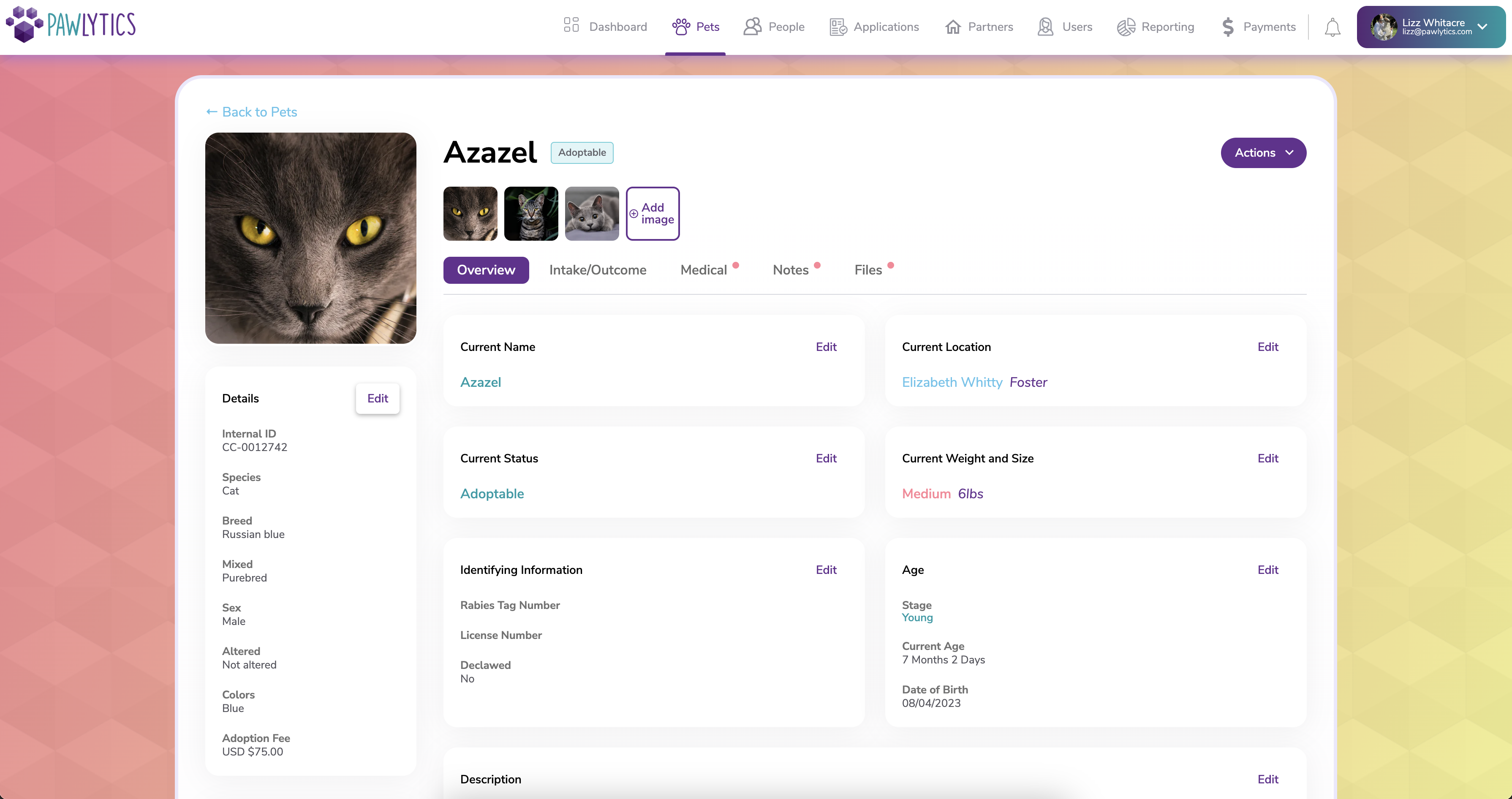Image resolution: width=1512 pixels, height=799 pixels.
Task: Expand the account menu chevron
Action: [x=1483, y=27]
